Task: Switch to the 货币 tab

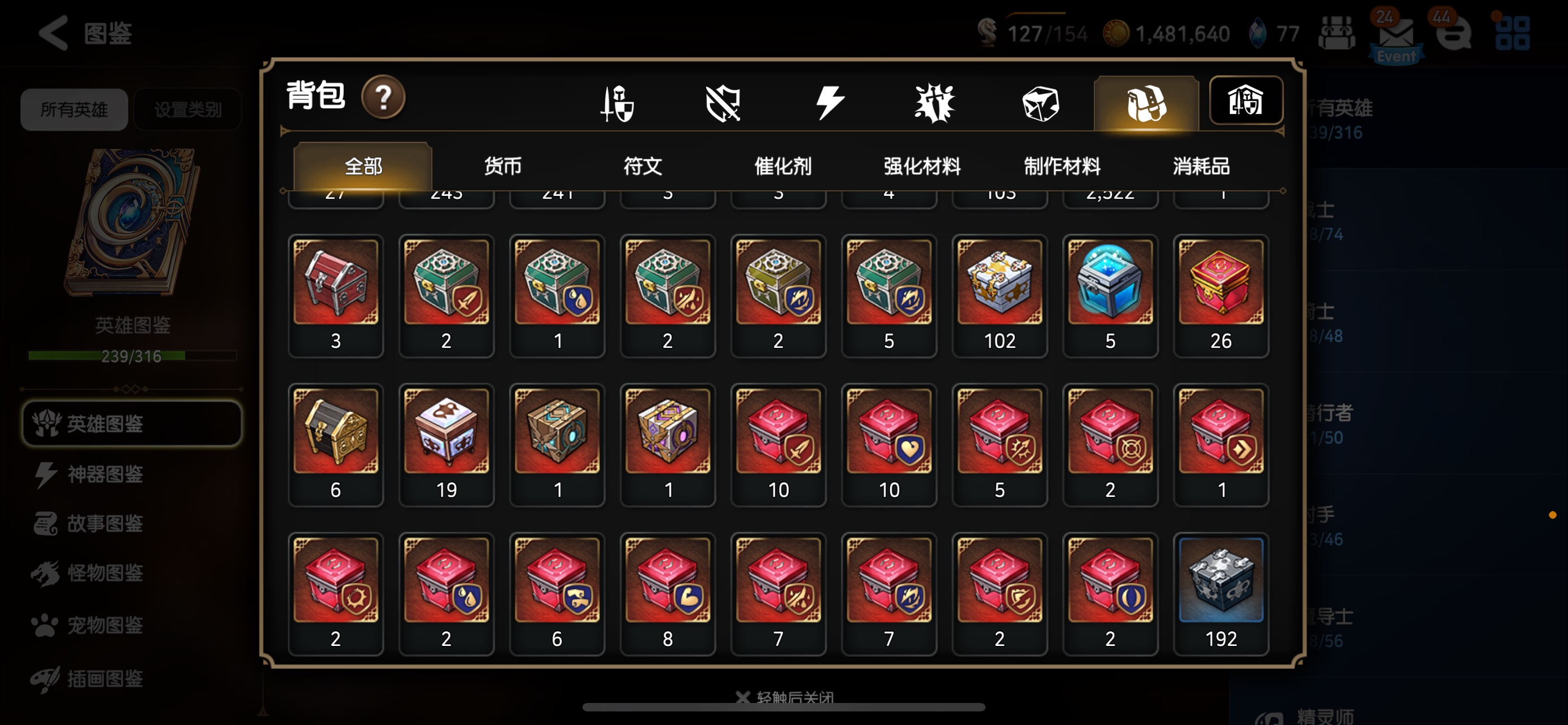Action: tap(503, 165)
